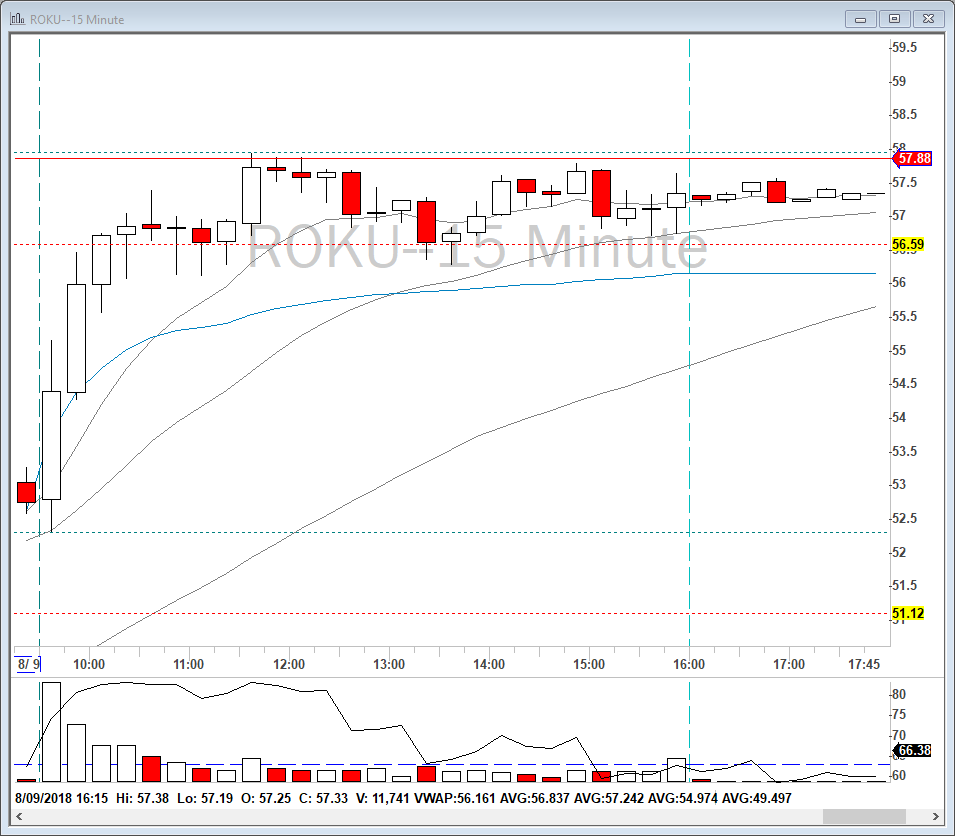955x836 pixels.
Task: Click the 8/9 date label on the time axis
Action: 28,664
